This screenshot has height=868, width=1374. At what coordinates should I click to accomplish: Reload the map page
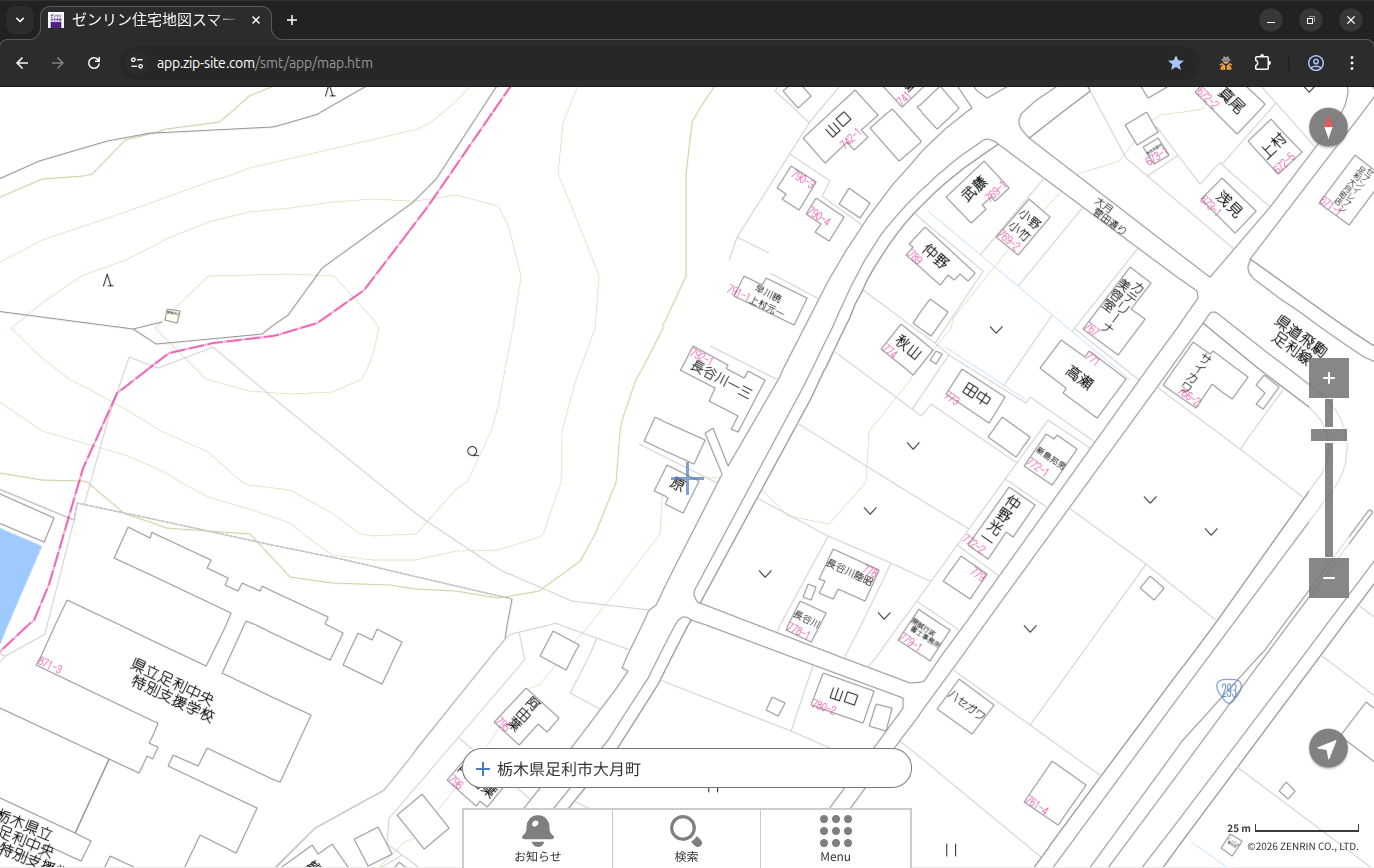(94, 63)
